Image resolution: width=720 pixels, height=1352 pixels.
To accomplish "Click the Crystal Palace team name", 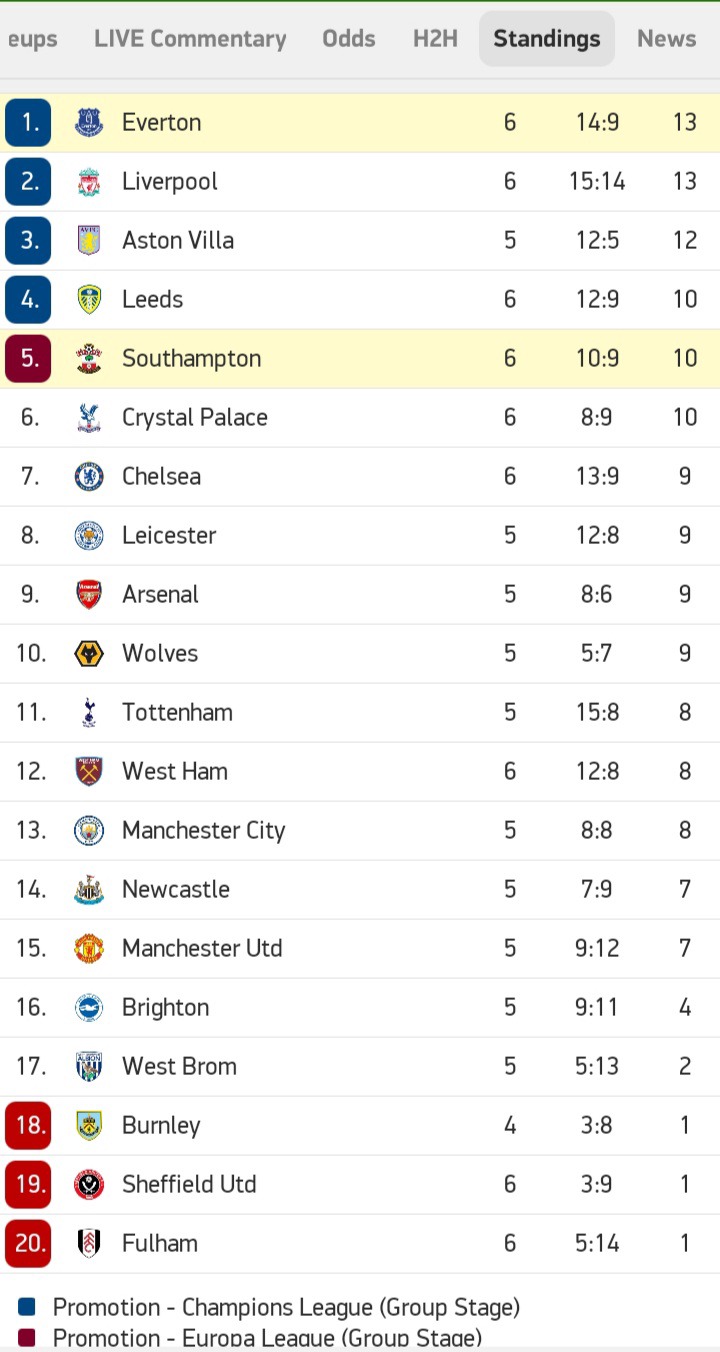I will 195,418.
